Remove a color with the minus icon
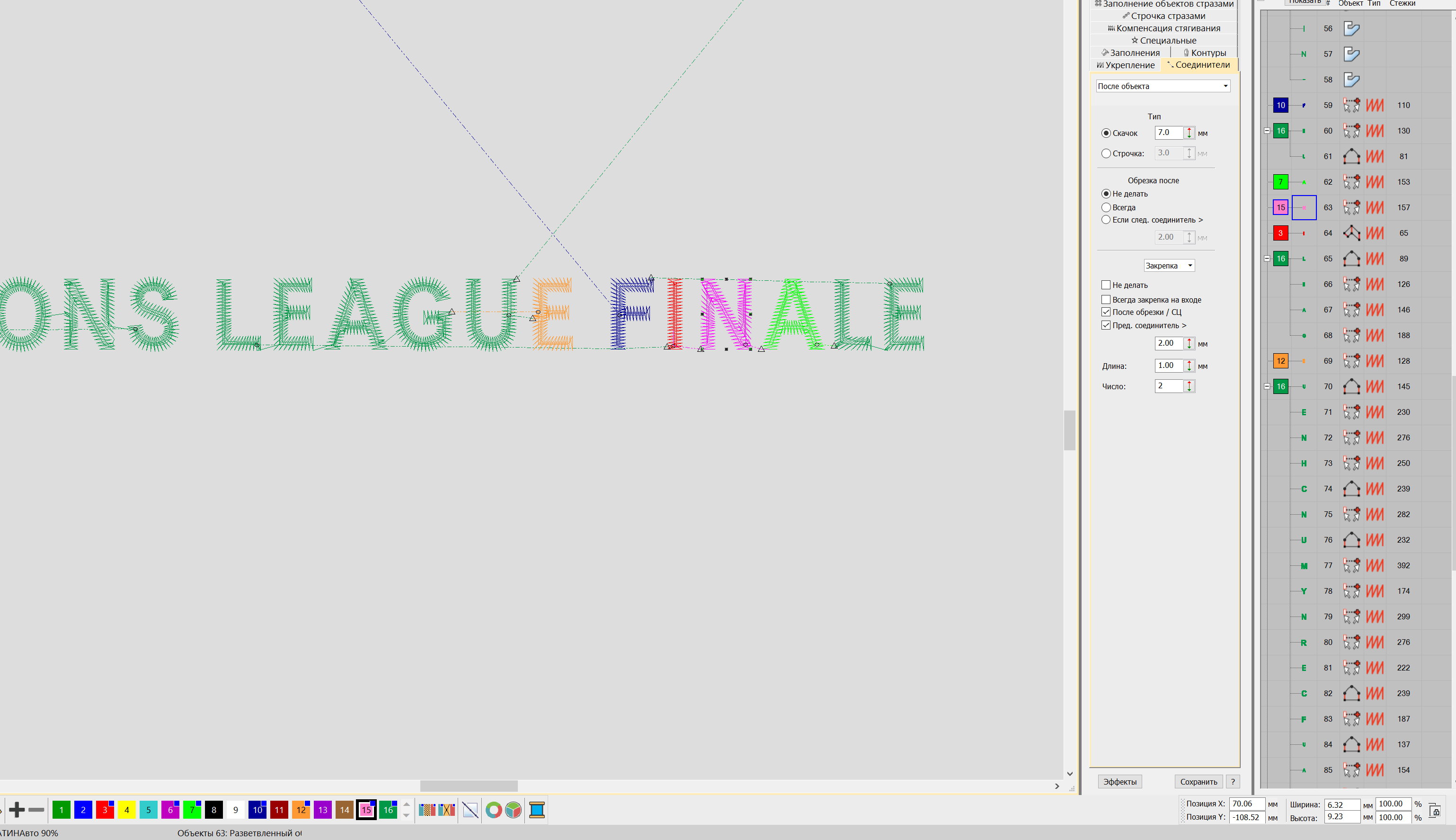1456x840 pixels. point(36,810)
